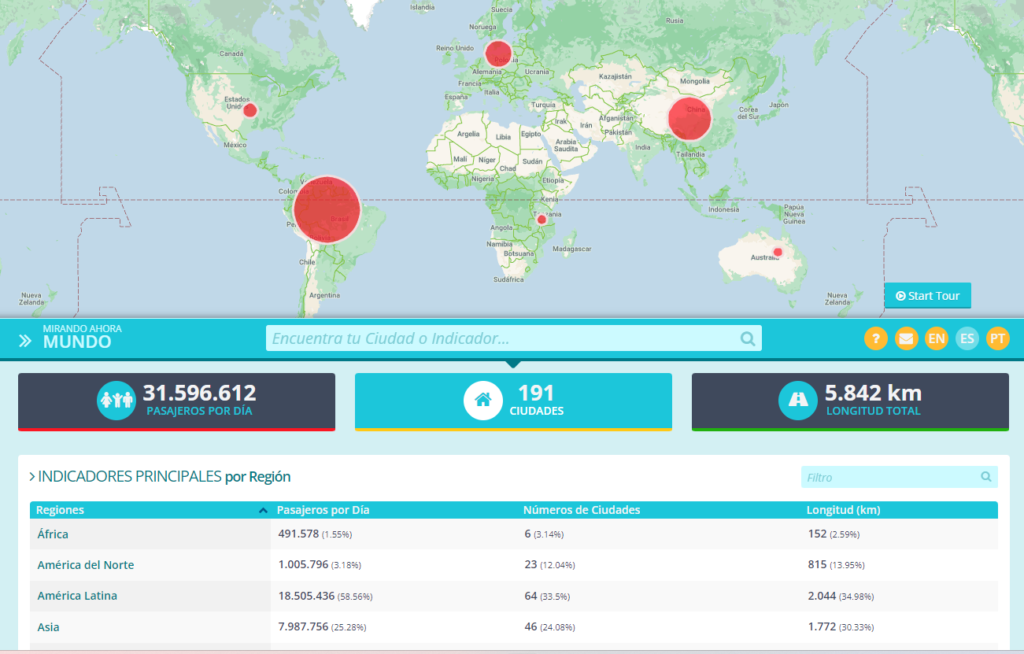The width and height of the screenshot is (1024, 654).
Task: Click the question mark help icon
Action: click(x=876, y=339)
